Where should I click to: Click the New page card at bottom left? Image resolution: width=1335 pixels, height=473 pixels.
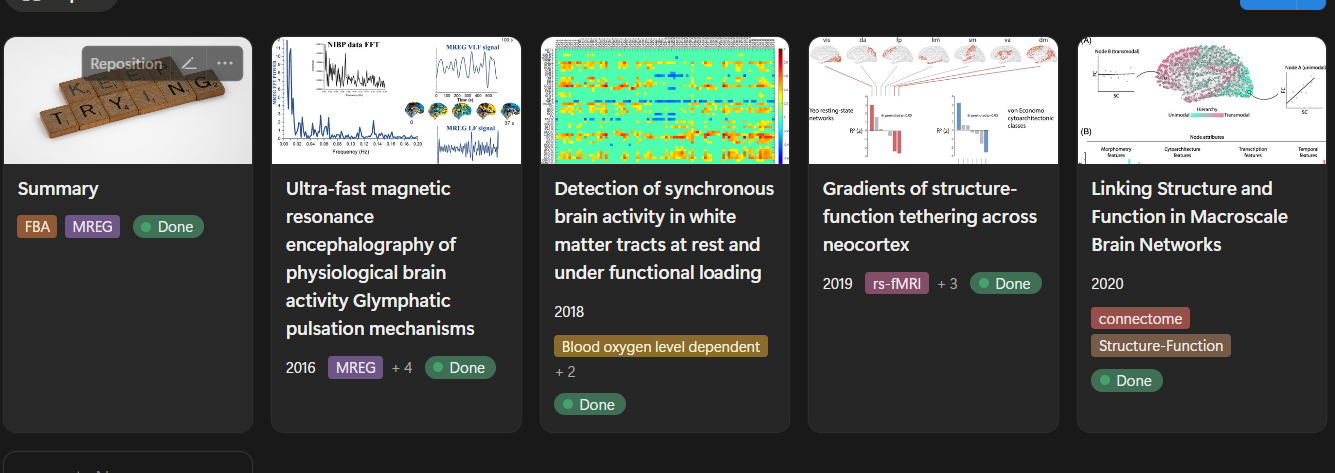click(127, 463)
